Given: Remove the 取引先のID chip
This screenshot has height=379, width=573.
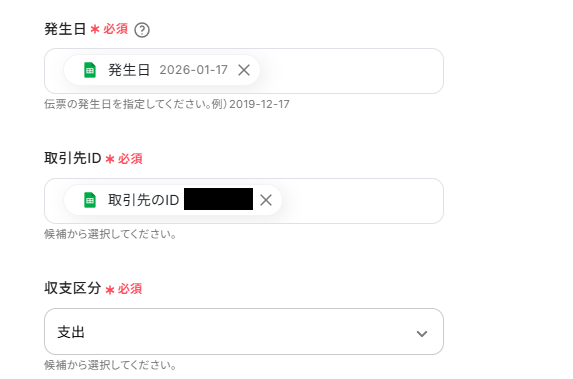Looking at the screenshot, I should (x=266, y=200).
